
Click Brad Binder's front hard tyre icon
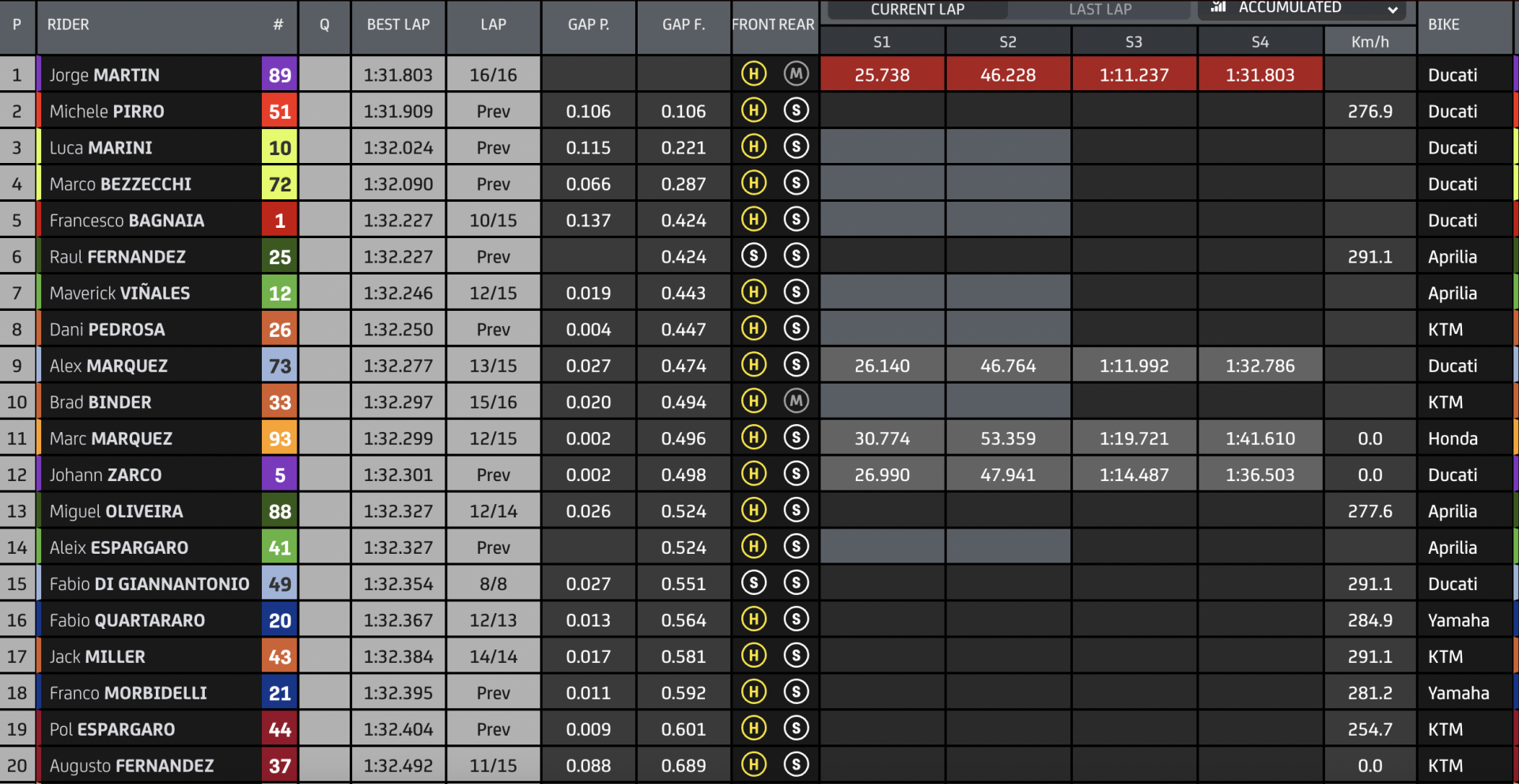click(753, 402)
